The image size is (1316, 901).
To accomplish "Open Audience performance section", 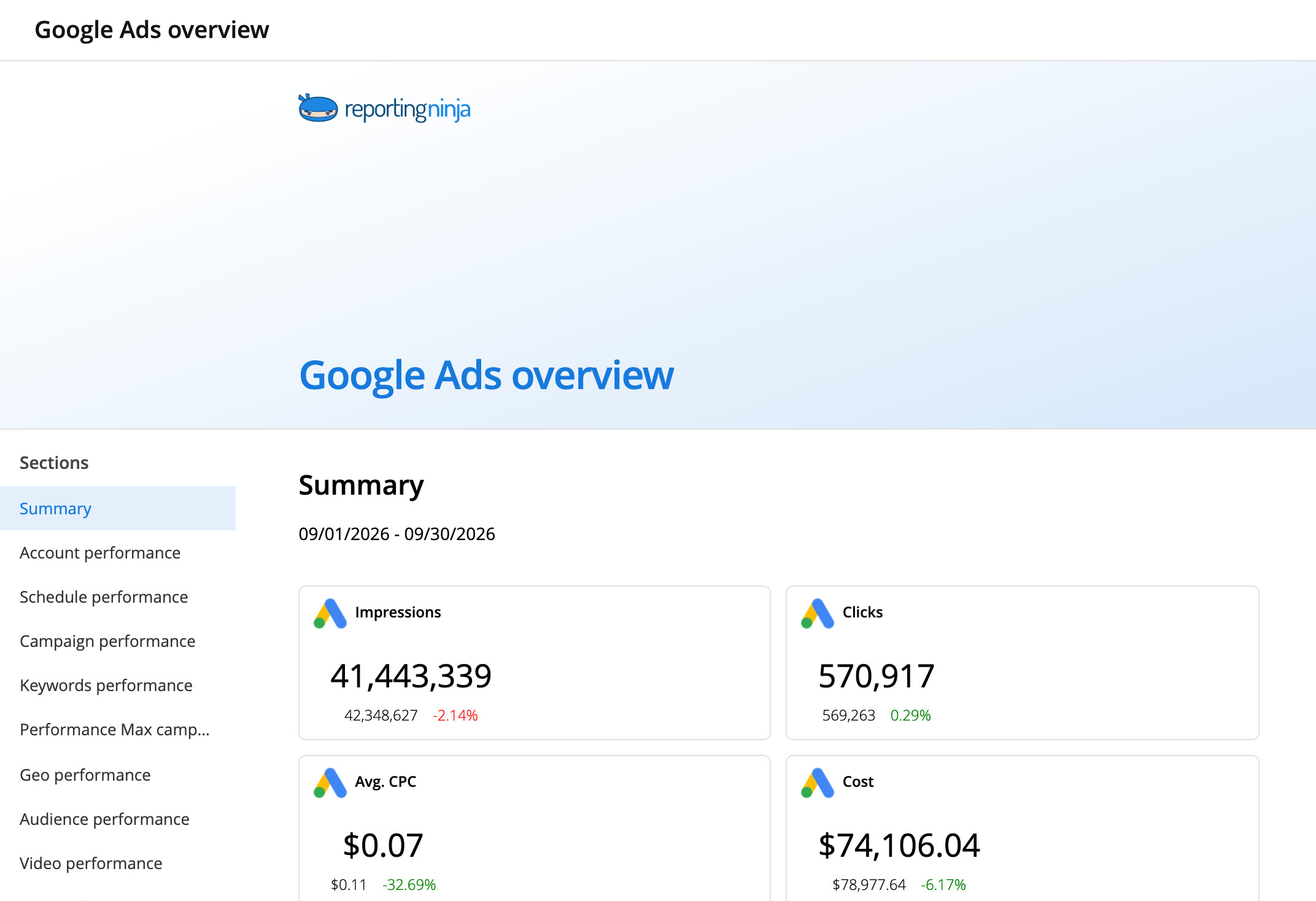I will [x=118, y=819].
